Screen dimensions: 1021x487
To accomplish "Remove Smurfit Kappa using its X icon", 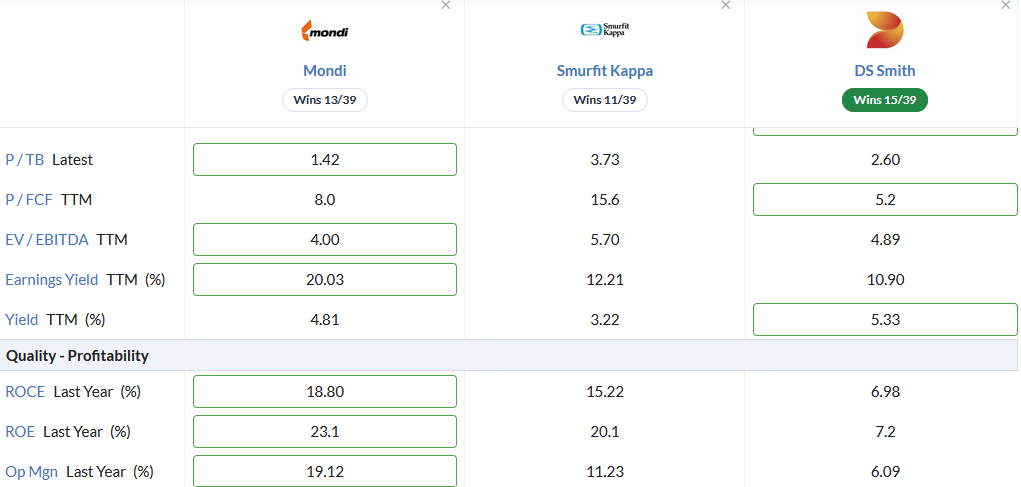I will 725,5.
